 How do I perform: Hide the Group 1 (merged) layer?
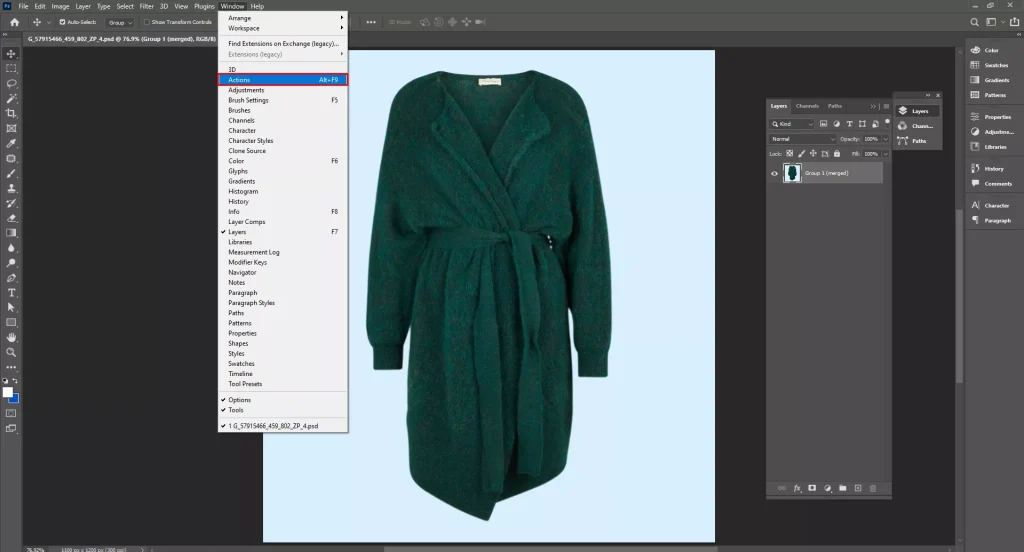tap(774, 173)
